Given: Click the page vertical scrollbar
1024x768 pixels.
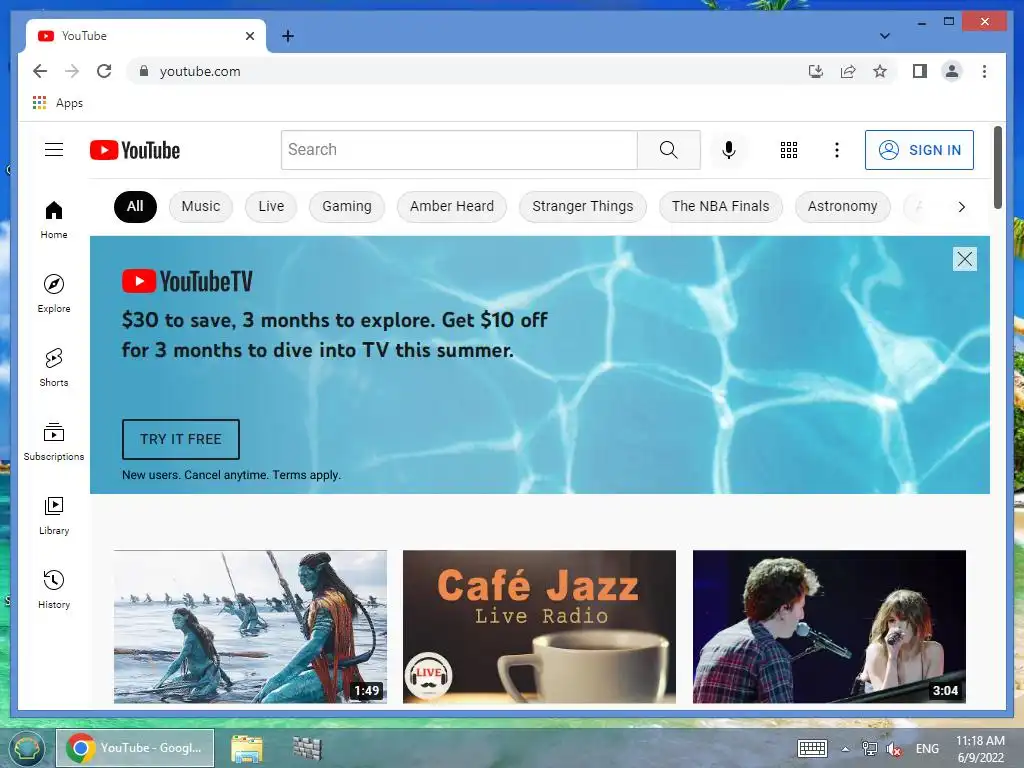Looking at the screenshot, I should coord(997,168).
